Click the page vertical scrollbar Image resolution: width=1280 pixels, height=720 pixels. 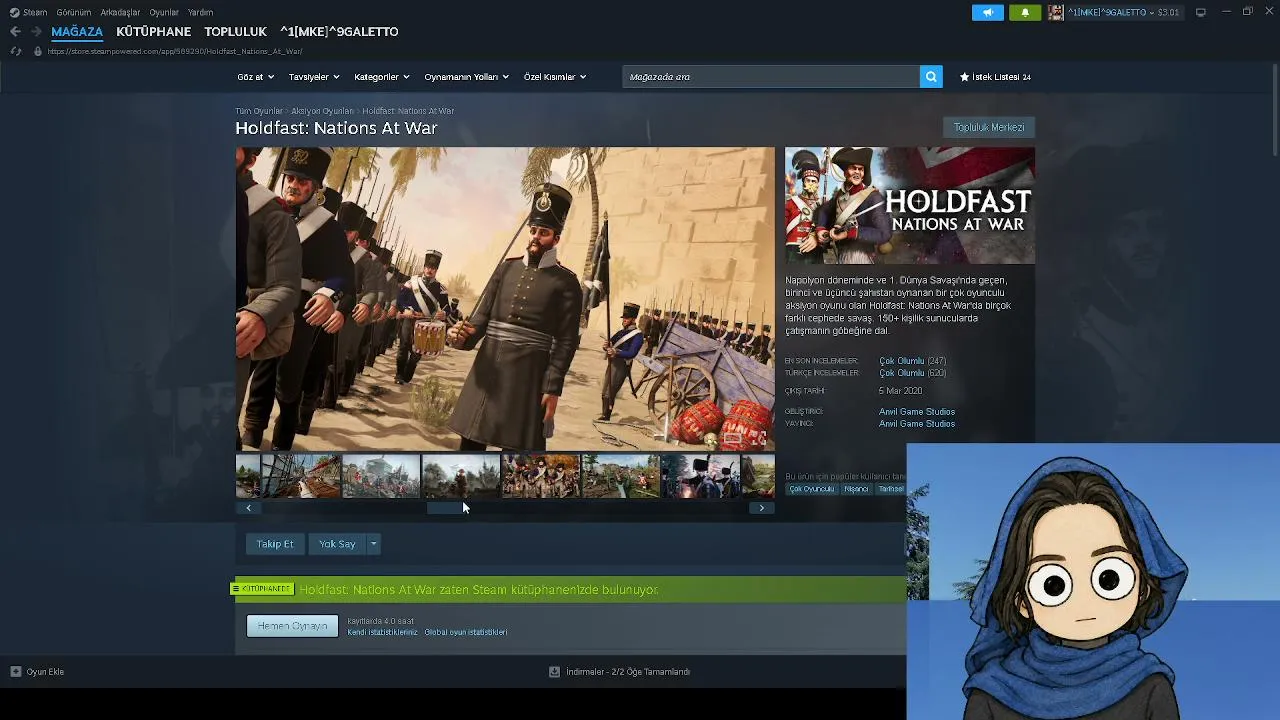pyautogui.click(x=1275, y=110)
